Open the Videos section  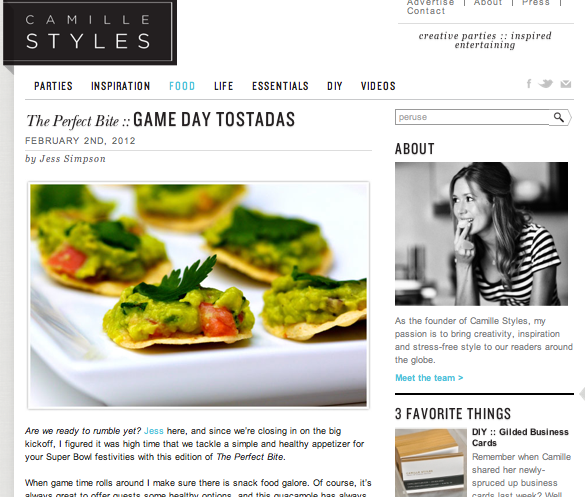[x=378, y=86]
